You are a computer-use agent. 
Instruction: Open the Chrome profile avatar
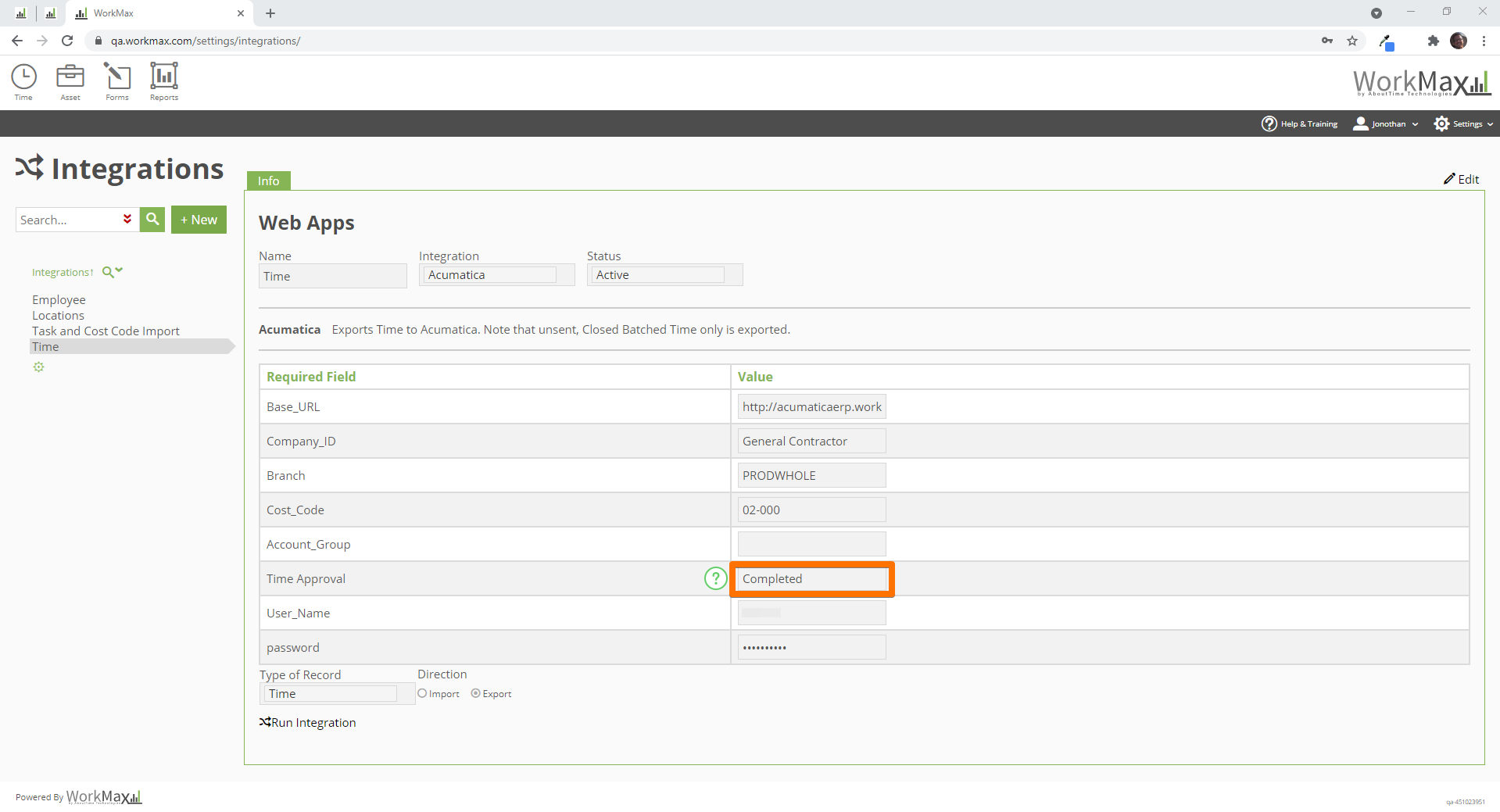coord(1459,41)
